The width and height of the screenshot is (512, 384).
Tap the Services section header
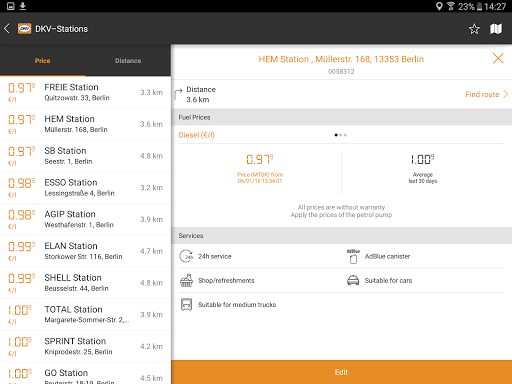[341, 236]
